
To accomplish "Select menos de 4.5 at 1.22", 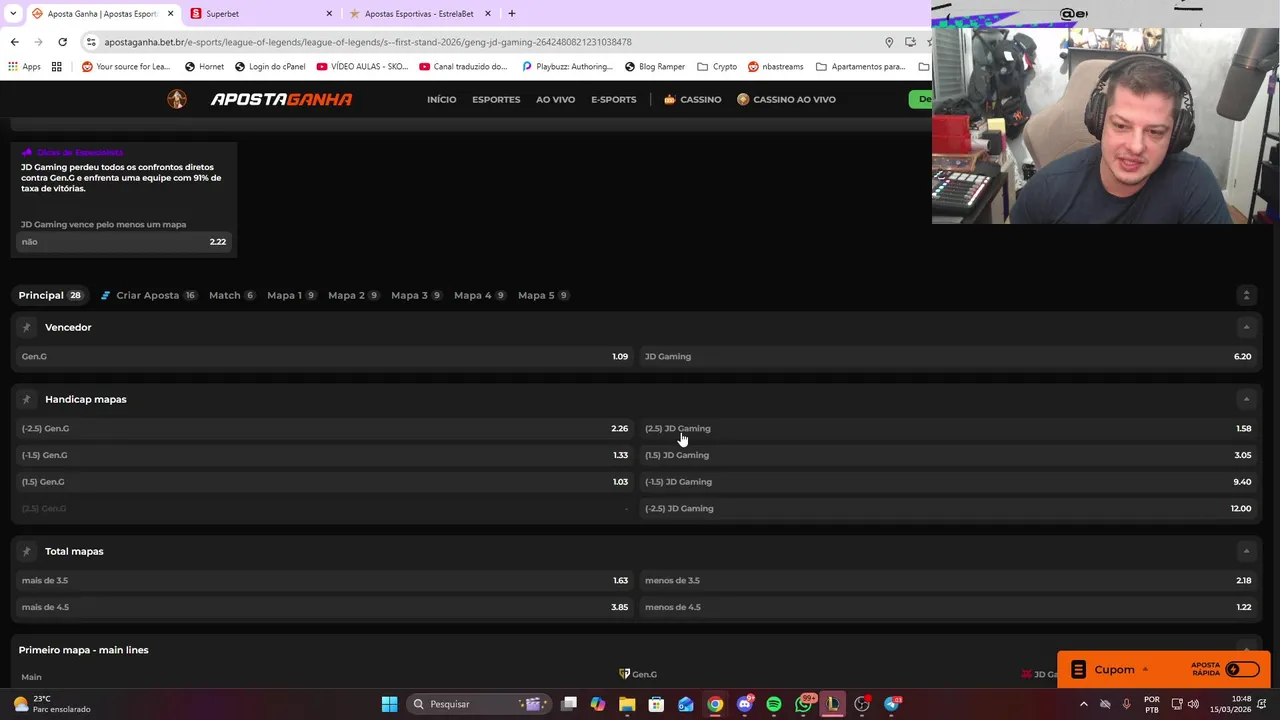I will click(x=948, y=607).
